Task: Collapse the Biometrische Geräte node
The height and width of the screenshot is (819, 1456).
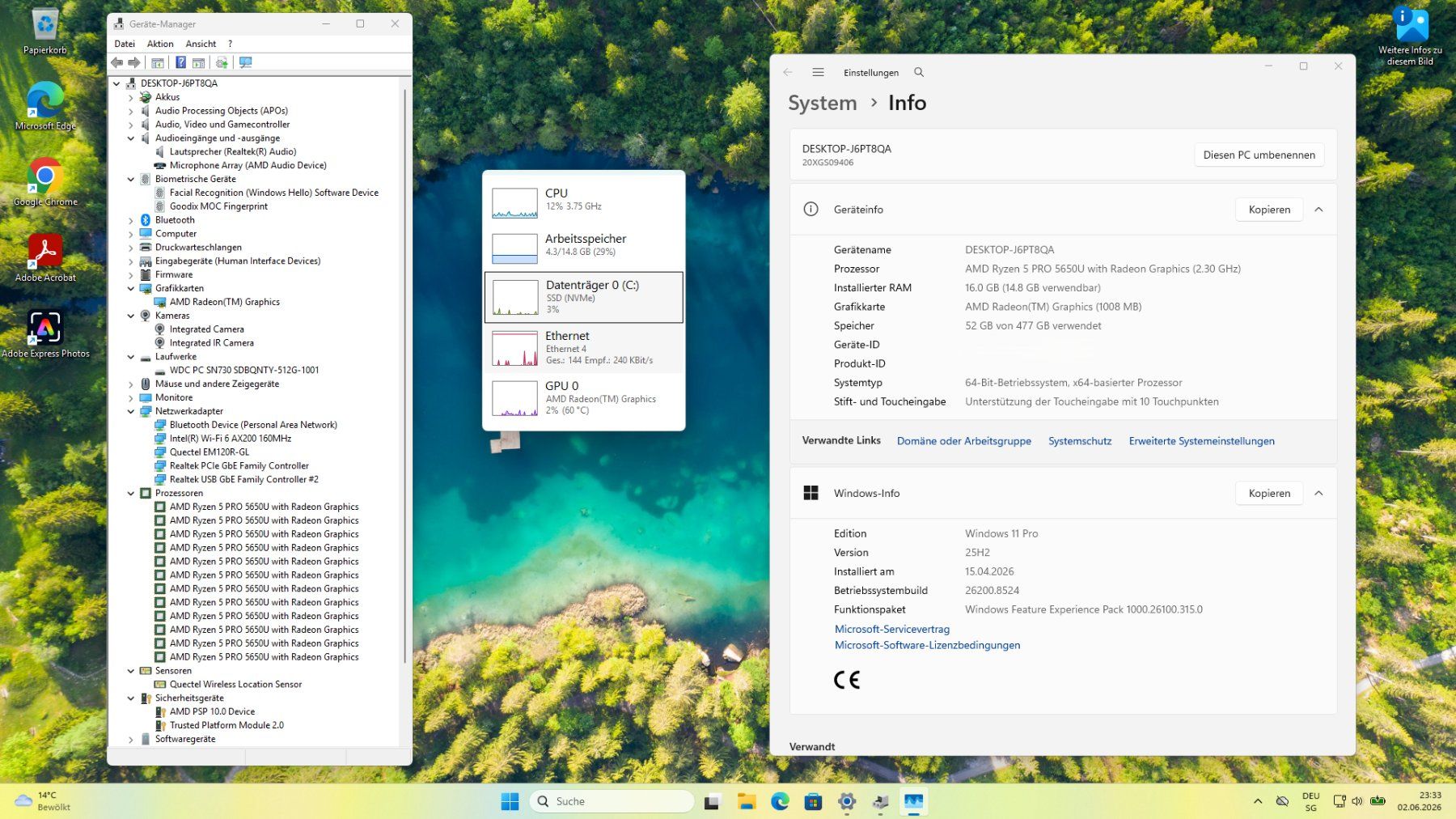Action: pyautogui.click(x=131, y=179)
